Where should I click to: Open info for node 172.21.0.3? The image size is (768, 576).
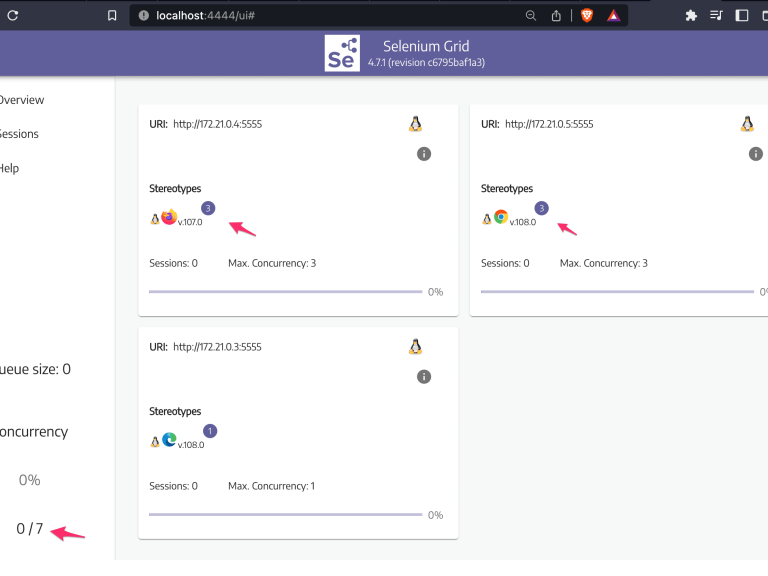tap(423, 377)
